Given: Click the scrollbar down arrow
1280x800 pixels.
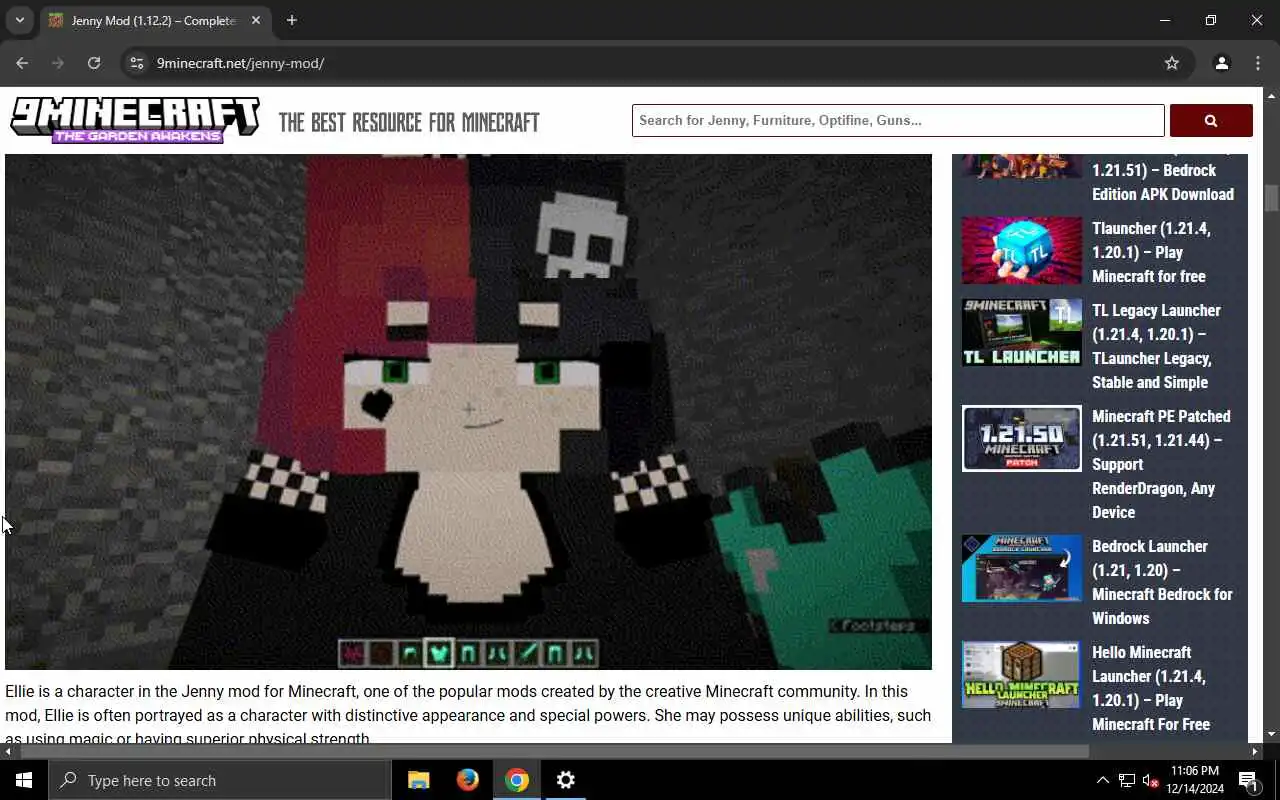Looking at the screenshot, I should pos(1271,734).
